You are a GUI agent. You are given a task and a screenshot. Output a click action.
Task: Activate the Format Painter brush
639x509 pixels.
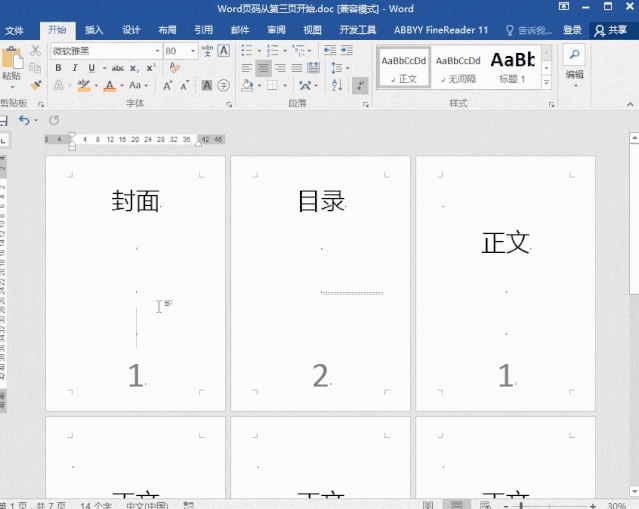(x=36, y=85)
